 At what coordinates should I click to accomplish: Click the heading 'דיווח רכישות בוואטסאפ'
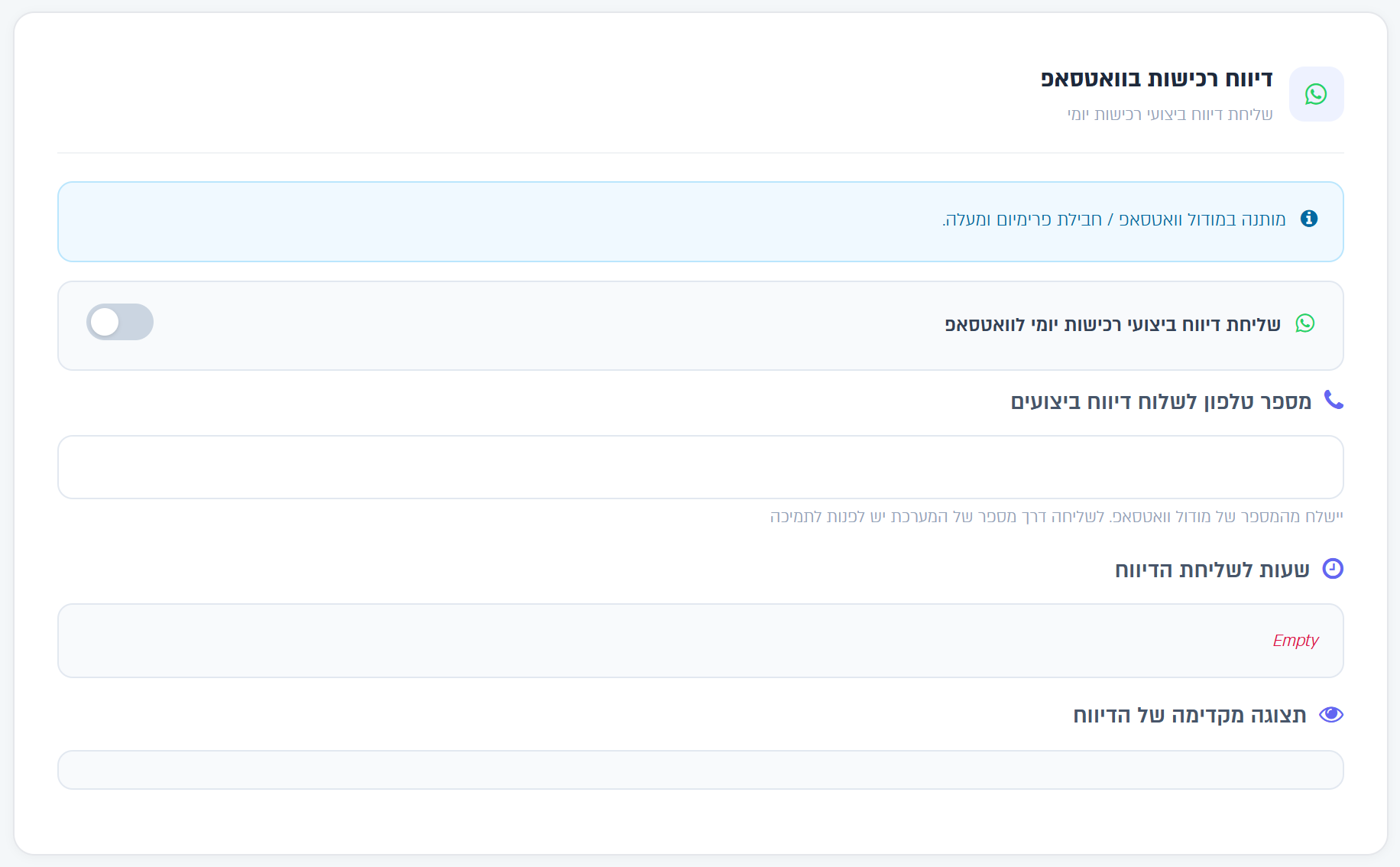click(x=1157, y=79)
